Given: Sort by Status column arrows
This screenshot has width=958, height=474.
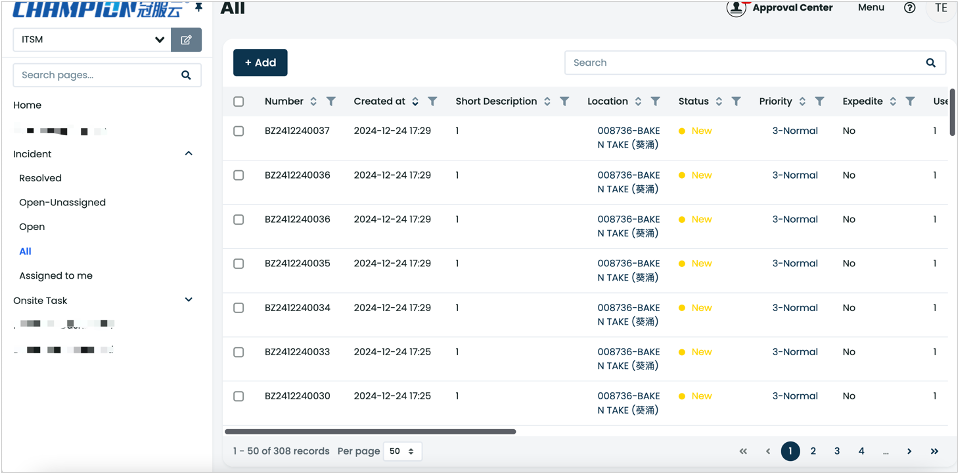Looking at the screenshot, I should [719, 101].
